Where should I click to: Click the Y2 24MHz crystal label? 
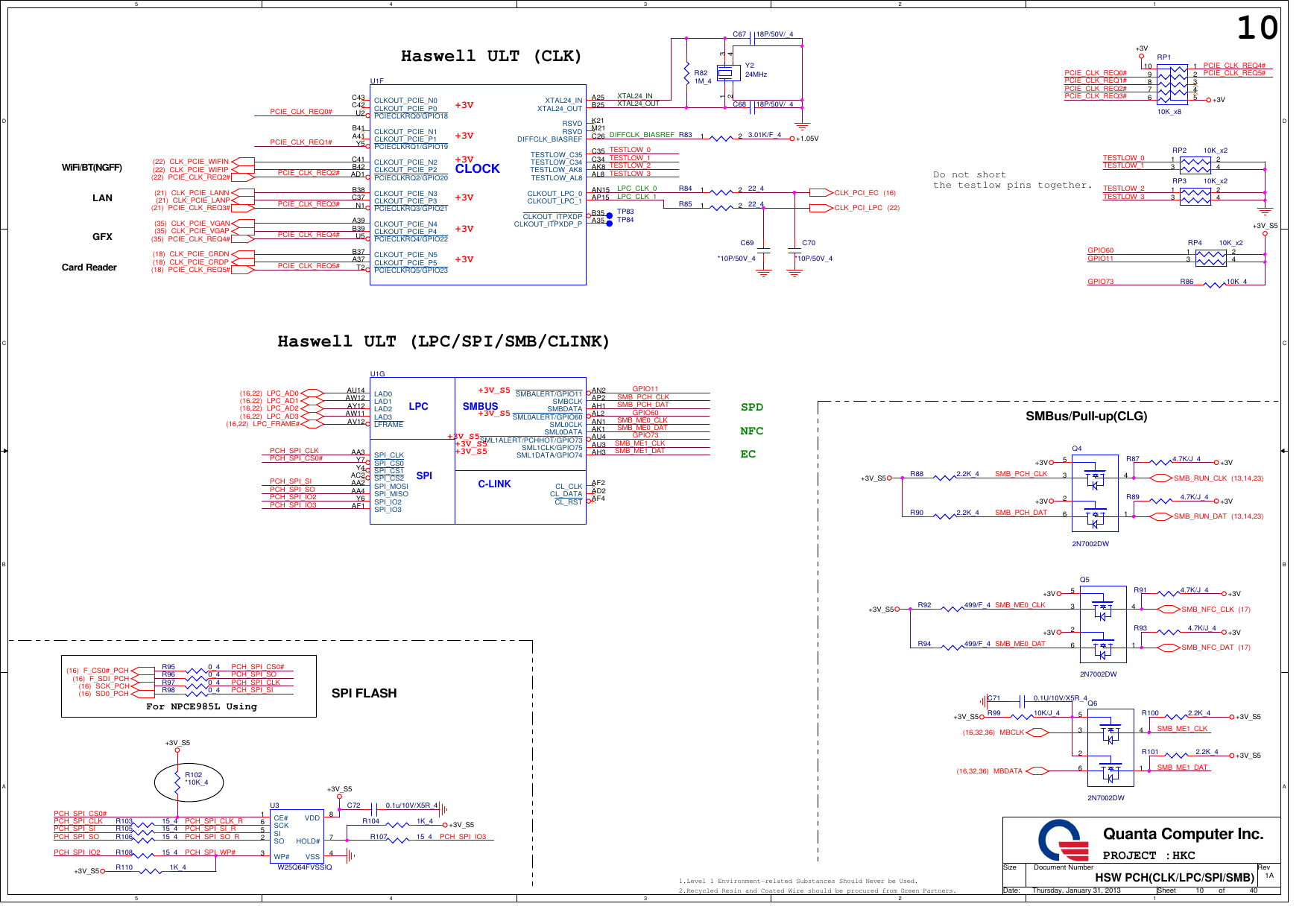pos(756,70)
